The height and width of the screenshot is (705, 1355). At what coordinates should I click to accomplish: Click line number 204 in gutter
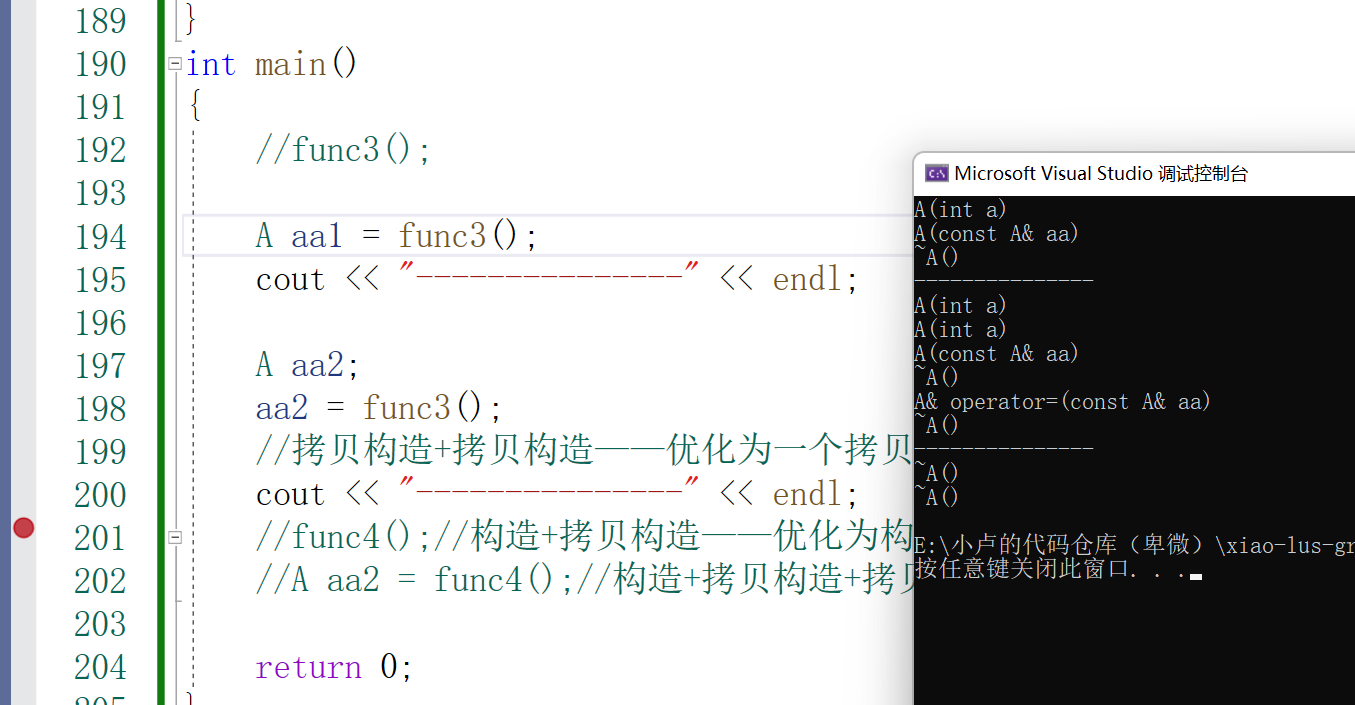[101, 667]
